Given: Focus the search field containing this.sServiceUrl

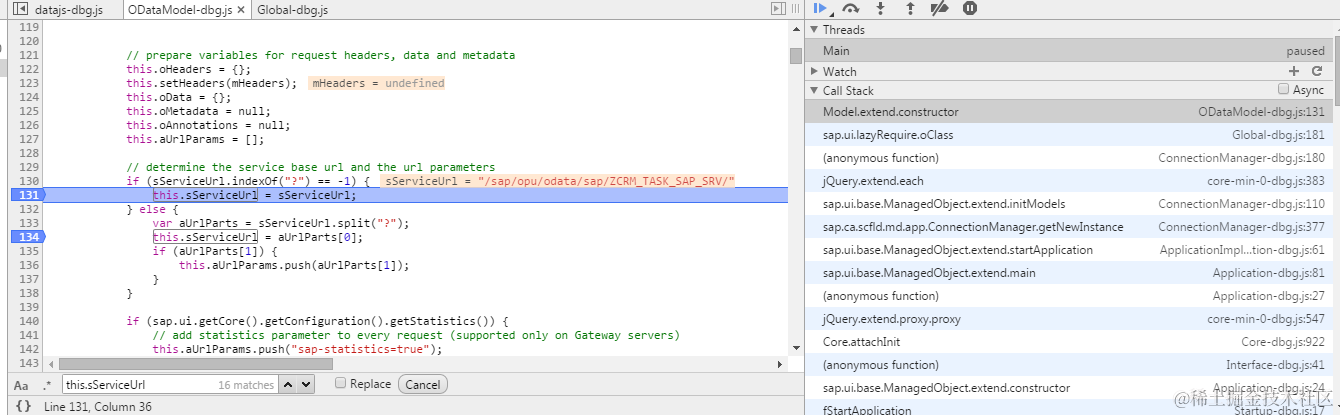Looking at the screenshot, I should [168, 384].
